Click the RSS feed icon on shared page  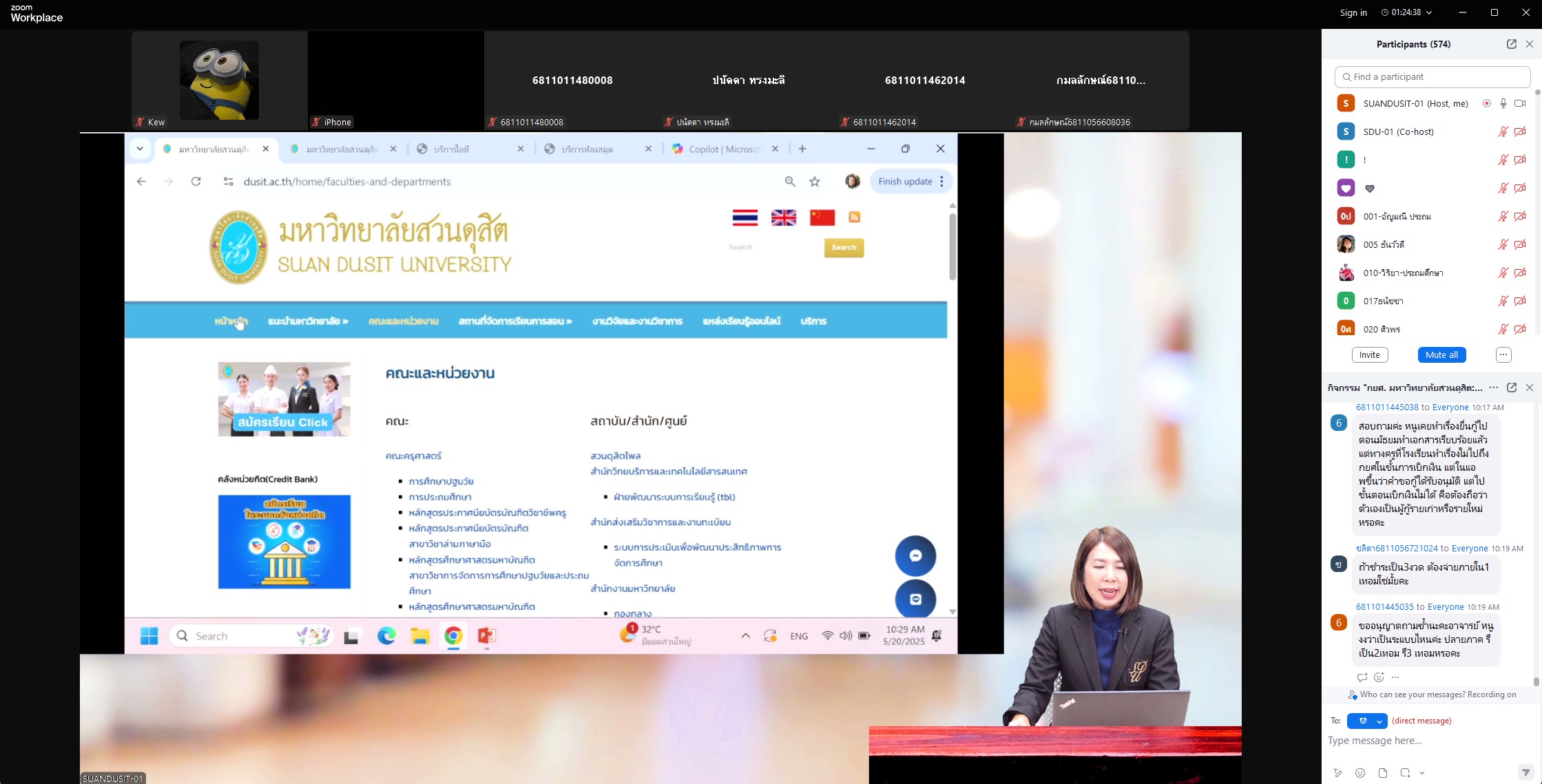[x=855, y=217]
